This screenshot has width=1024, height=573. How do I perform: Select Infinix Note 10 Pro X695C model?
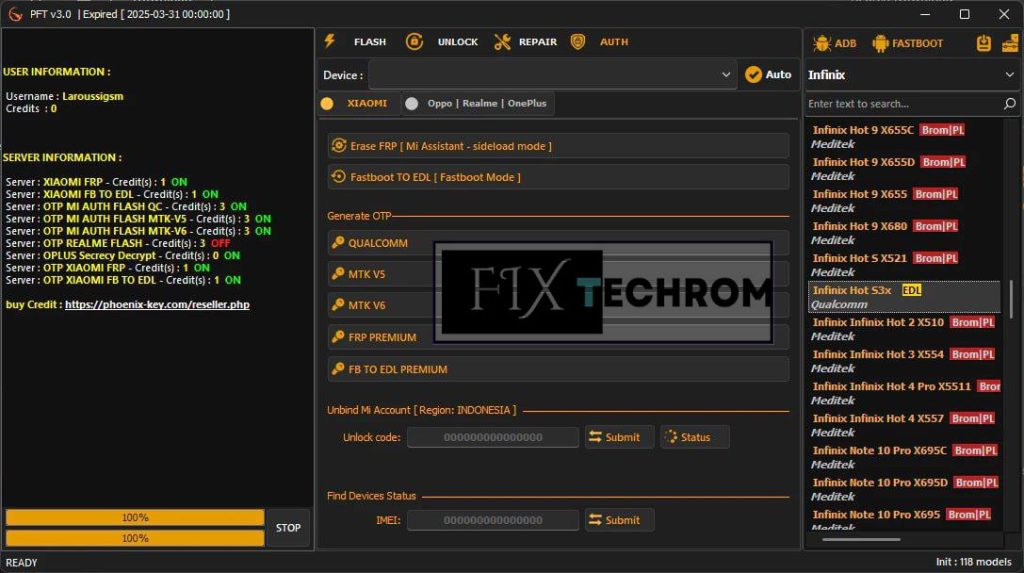(x=904, y=457)
